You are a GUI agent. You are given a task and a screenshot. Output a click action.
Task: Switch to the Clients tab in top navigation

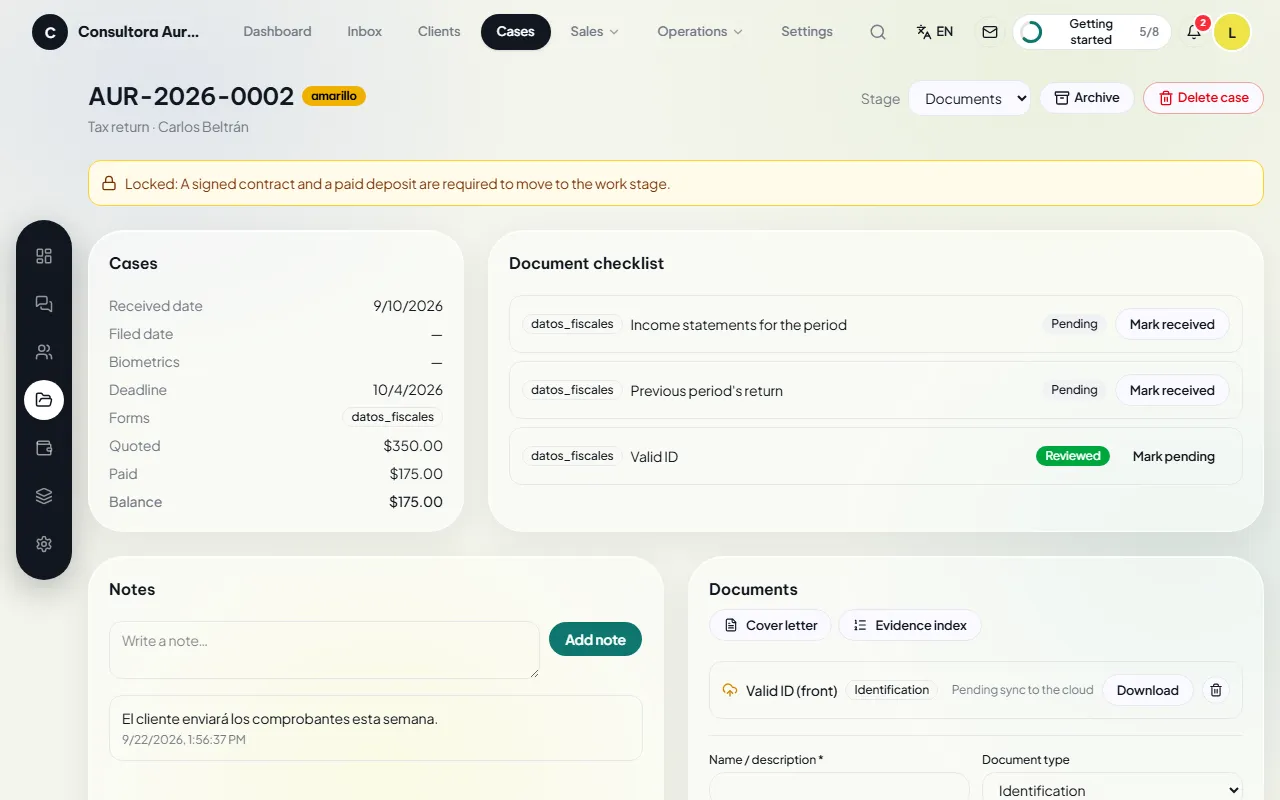tap(439, 32)
